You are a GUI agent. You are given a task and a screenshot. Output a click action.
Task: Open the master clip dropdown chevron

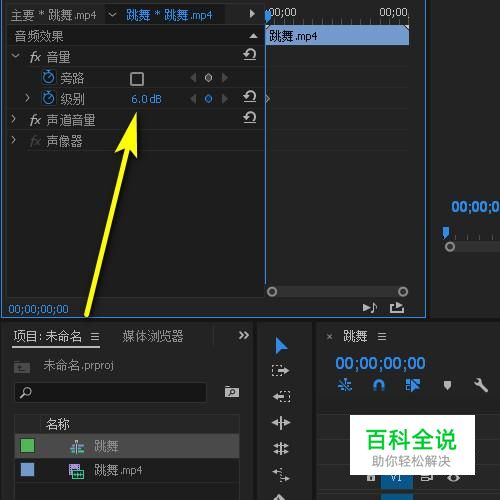(112, 15)
